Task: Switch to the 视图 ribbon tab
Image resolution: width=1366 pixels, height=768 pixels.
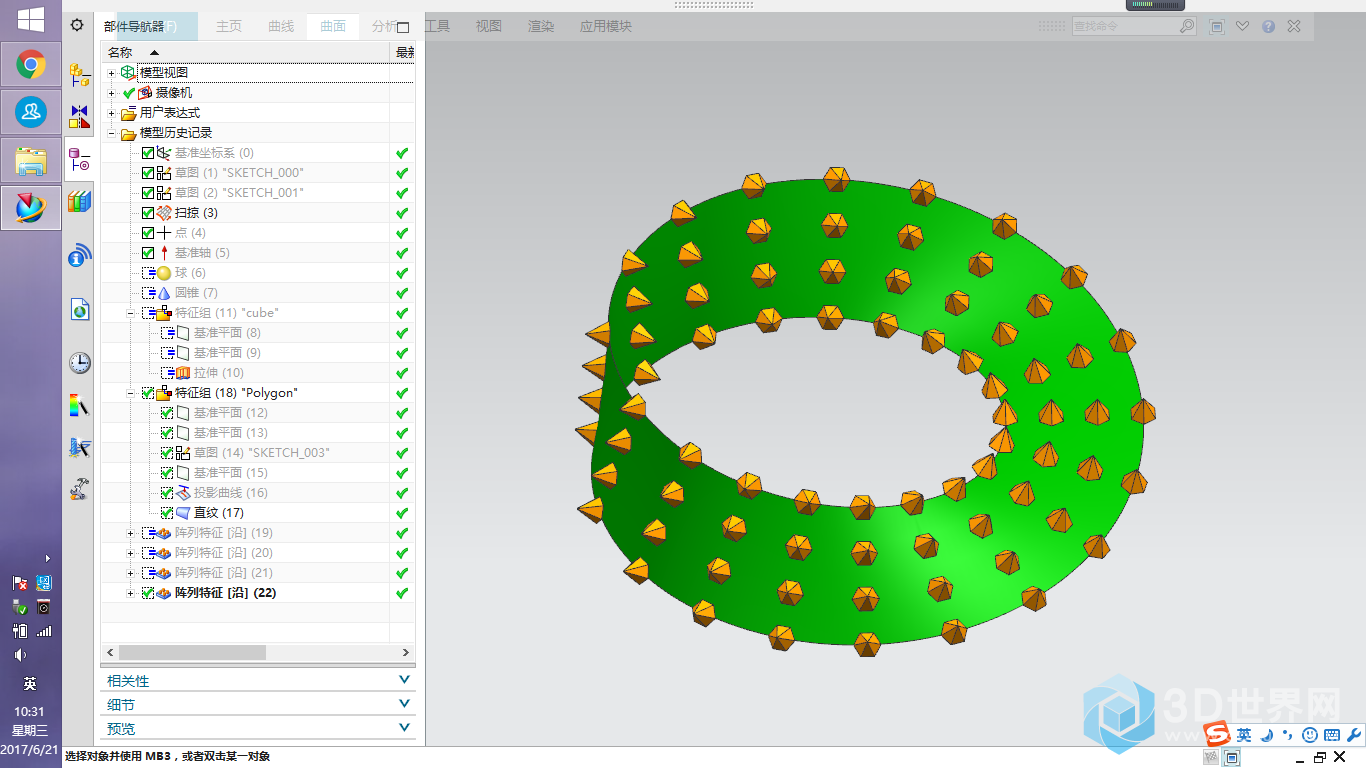Action: point(489,26)
